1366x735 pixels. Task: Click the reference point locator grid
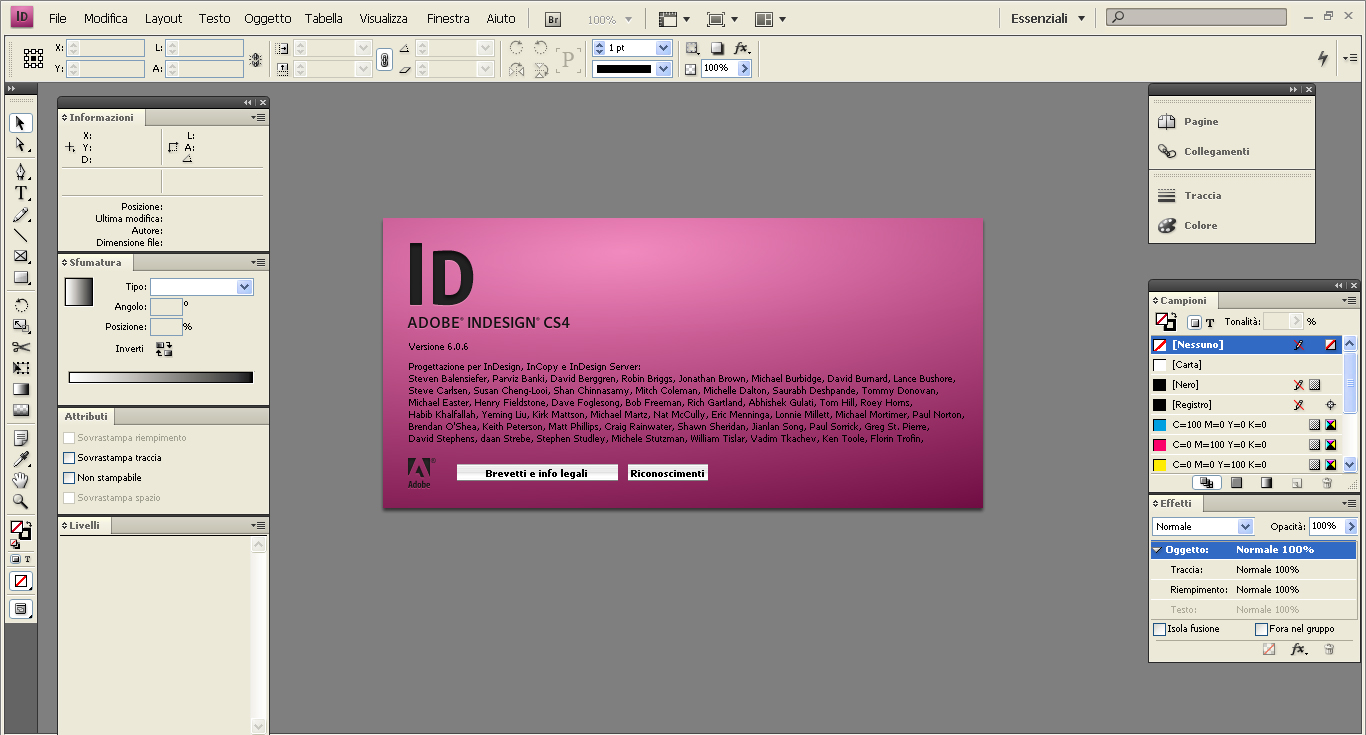tap(34, 58)
